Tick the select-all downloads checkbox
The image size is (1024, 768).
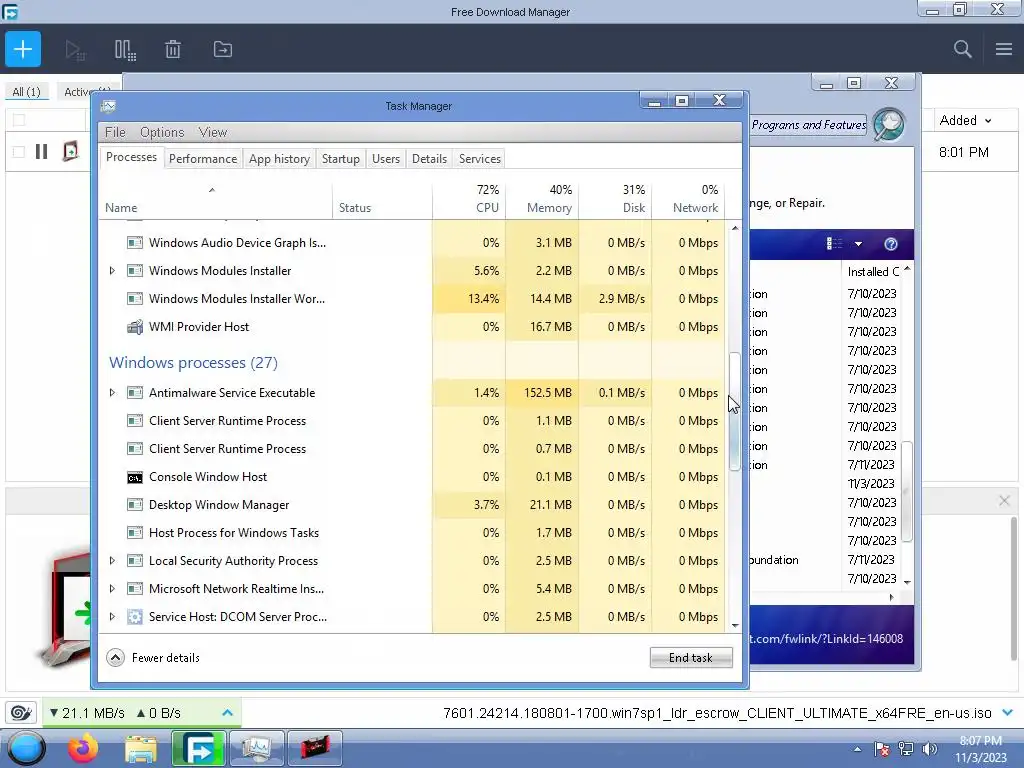[x=19, y=120]
